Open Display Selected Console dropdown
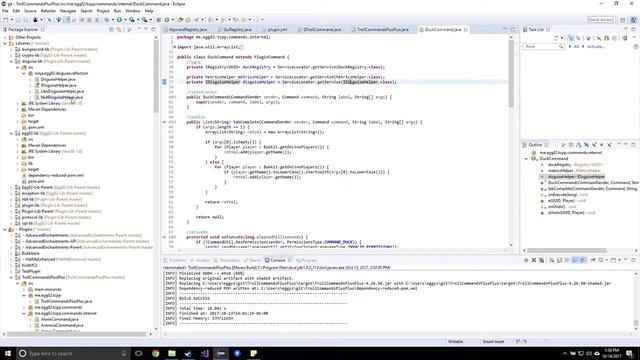This screenshot has width=640, height=360. [607, 260]
